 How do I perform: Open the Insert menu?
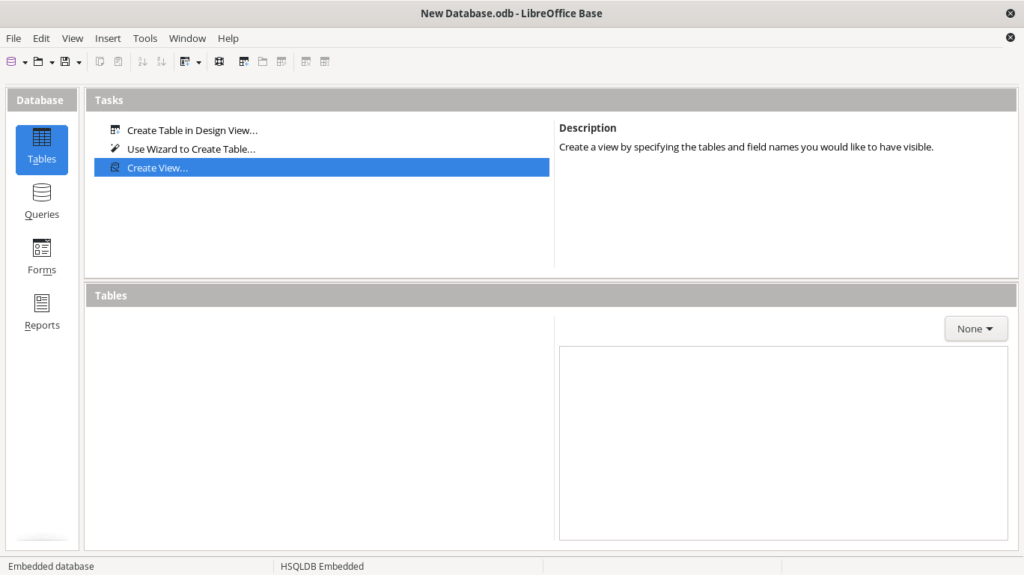point(108,38)
